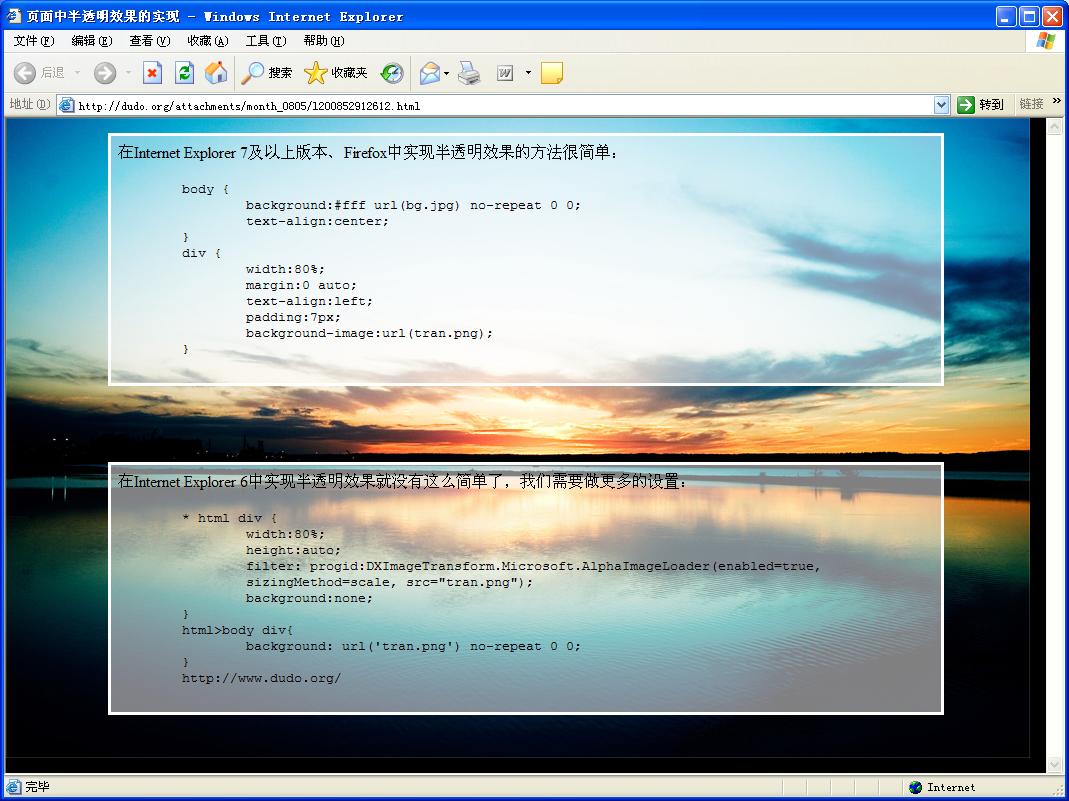The height and width of the screenshot is (801, 1069).
Task: Click 'sizingMethod=scale' code line
Action: (x=389, y=582)
